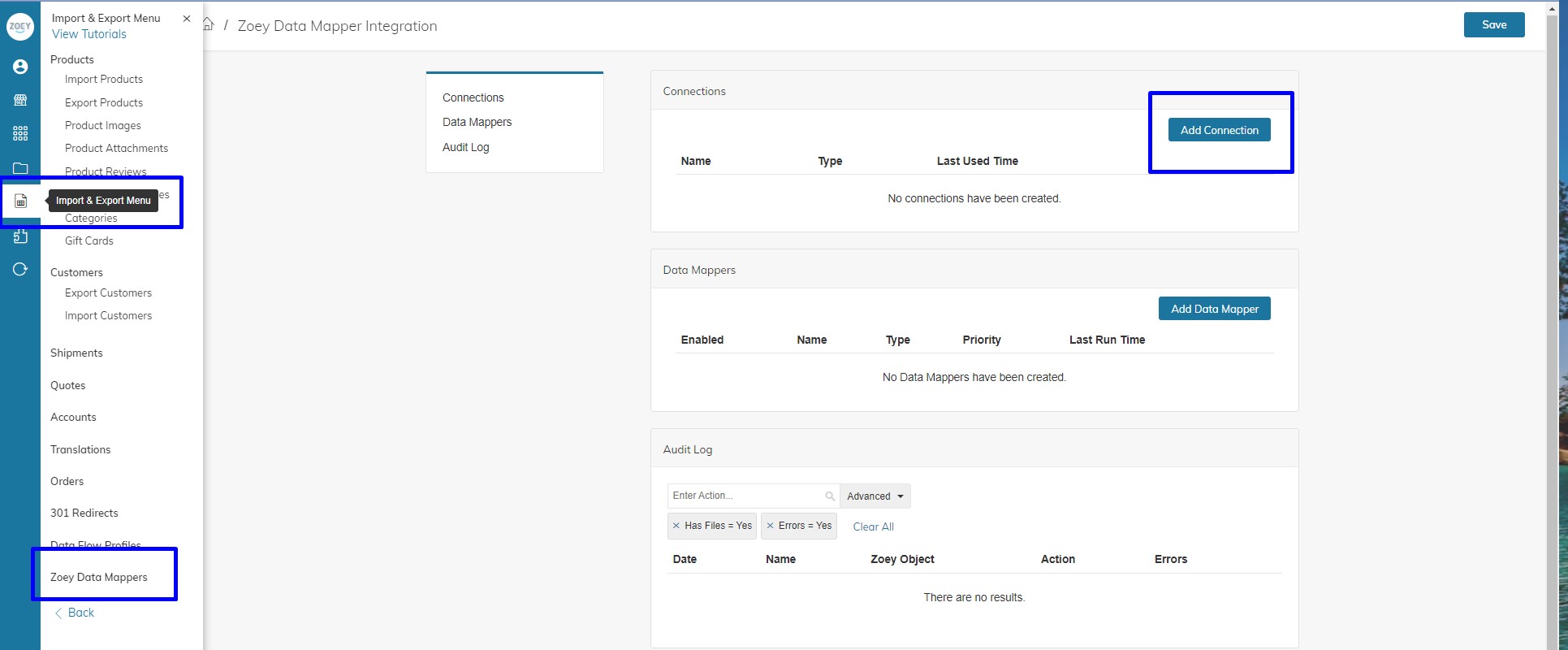This screenshot has height=650, width=1568.
Task: Click the Add Connection button
Action: pos(1219,130)
